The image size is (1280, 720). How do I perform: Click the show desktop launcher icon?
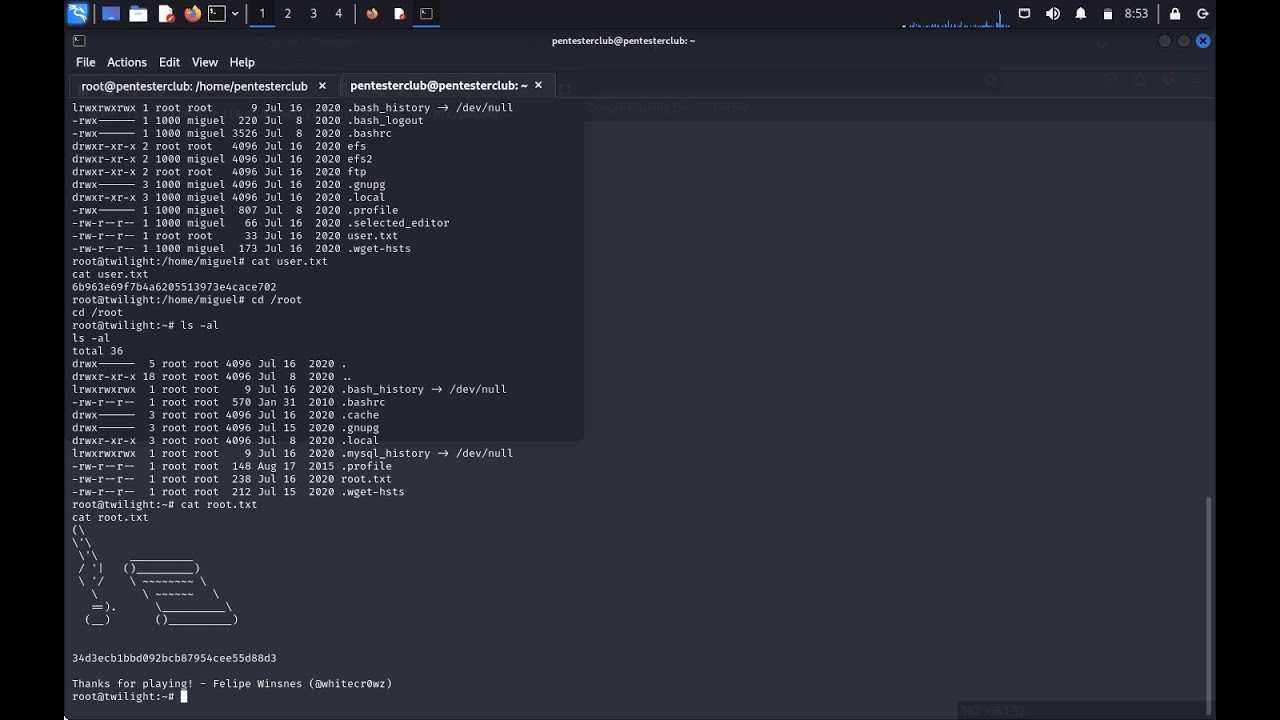[x=111, y=14]
